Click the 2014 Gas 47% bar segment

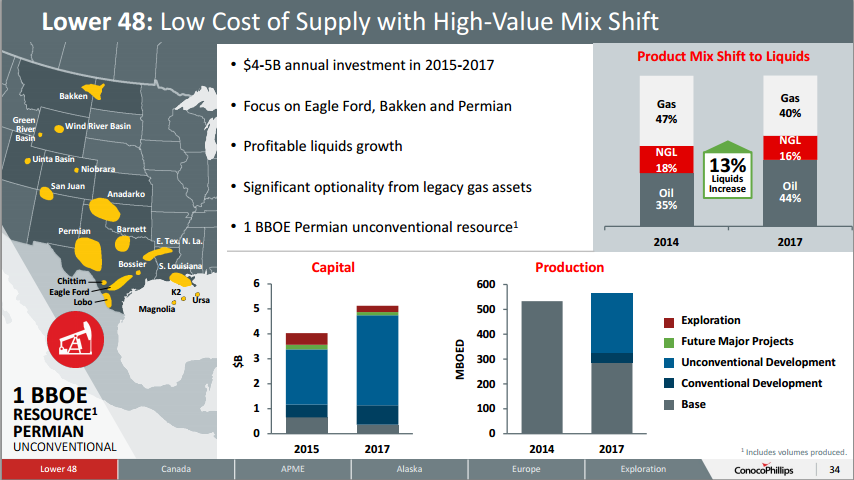click(x=666, y=111)
